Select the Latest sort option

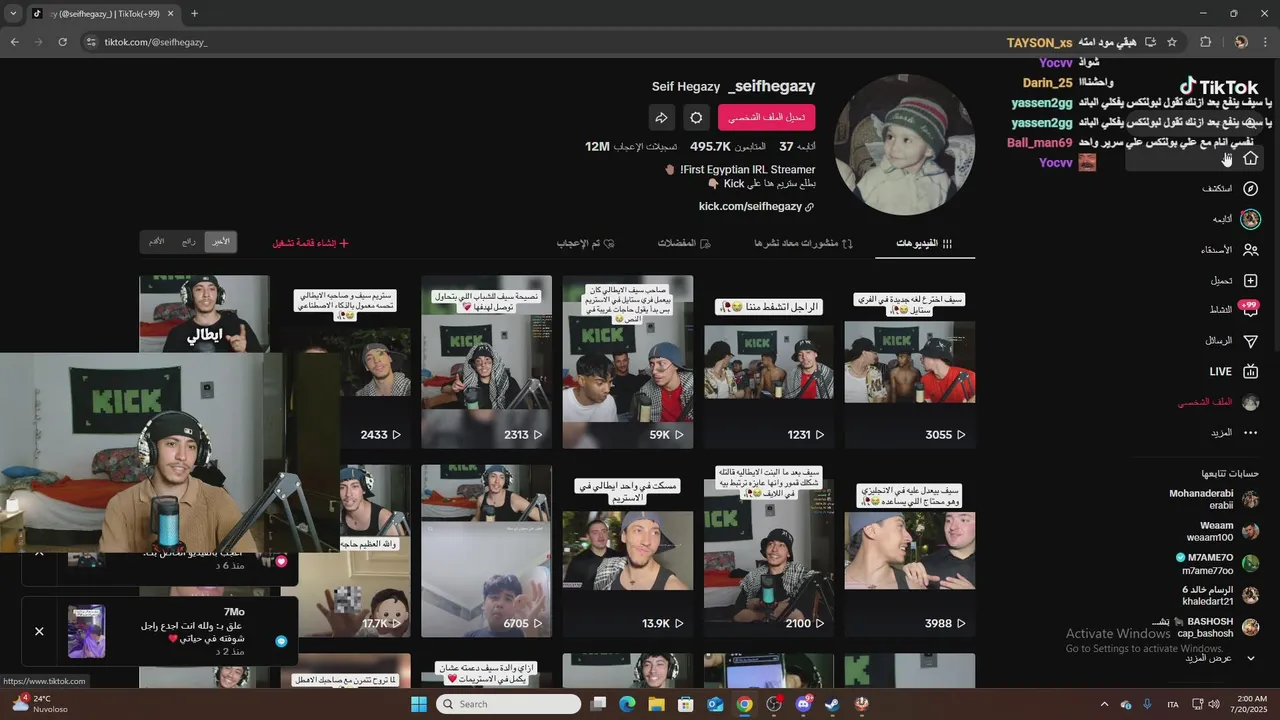(221, 241)
